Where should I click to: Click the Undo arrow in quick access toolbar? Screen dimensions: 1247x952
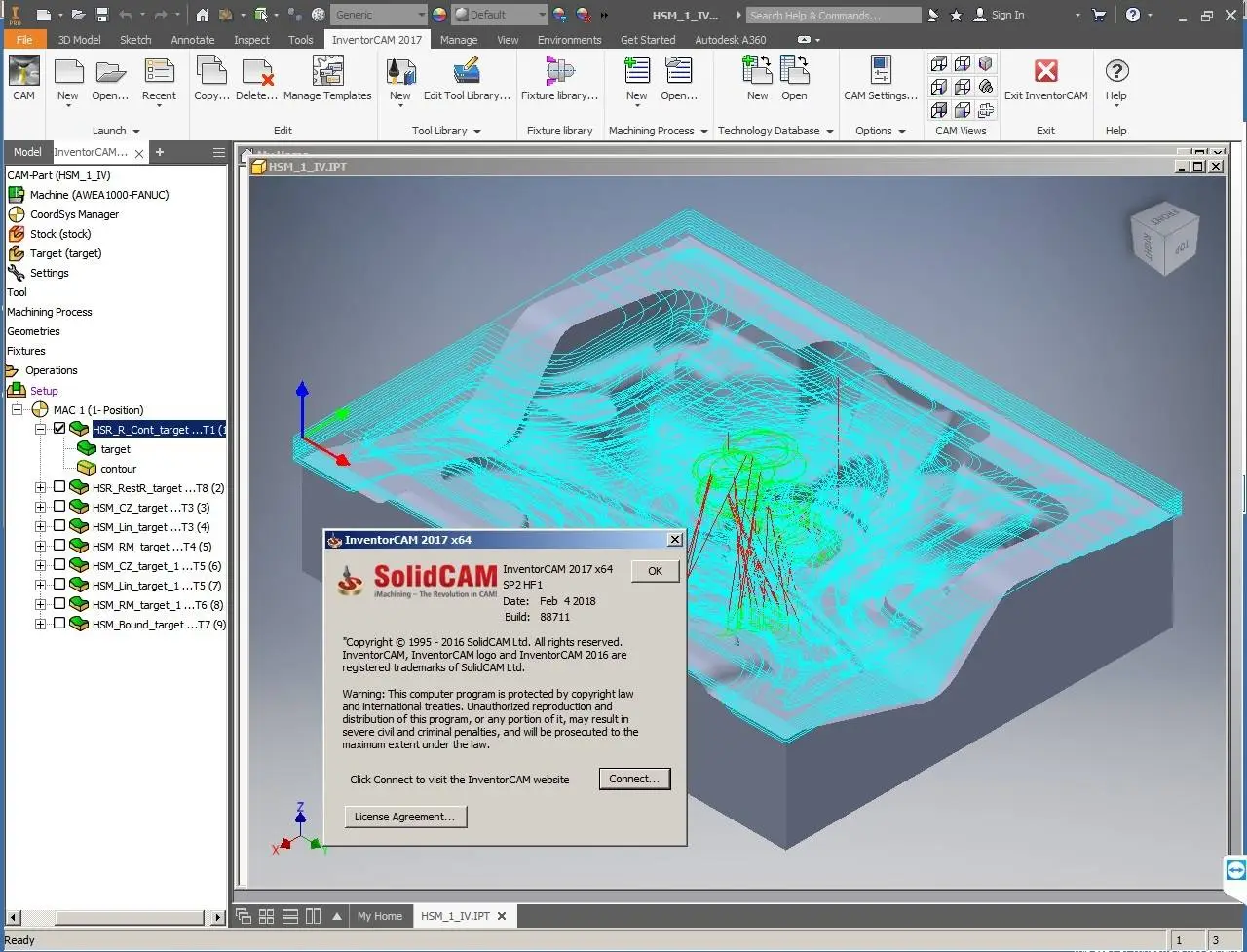click(126, 15)
